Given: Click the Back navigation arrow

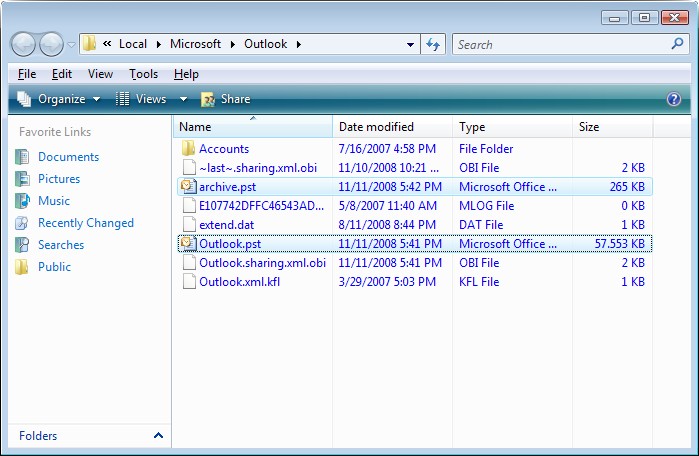Looking at the screenshot, I should [x=23, y=45].
